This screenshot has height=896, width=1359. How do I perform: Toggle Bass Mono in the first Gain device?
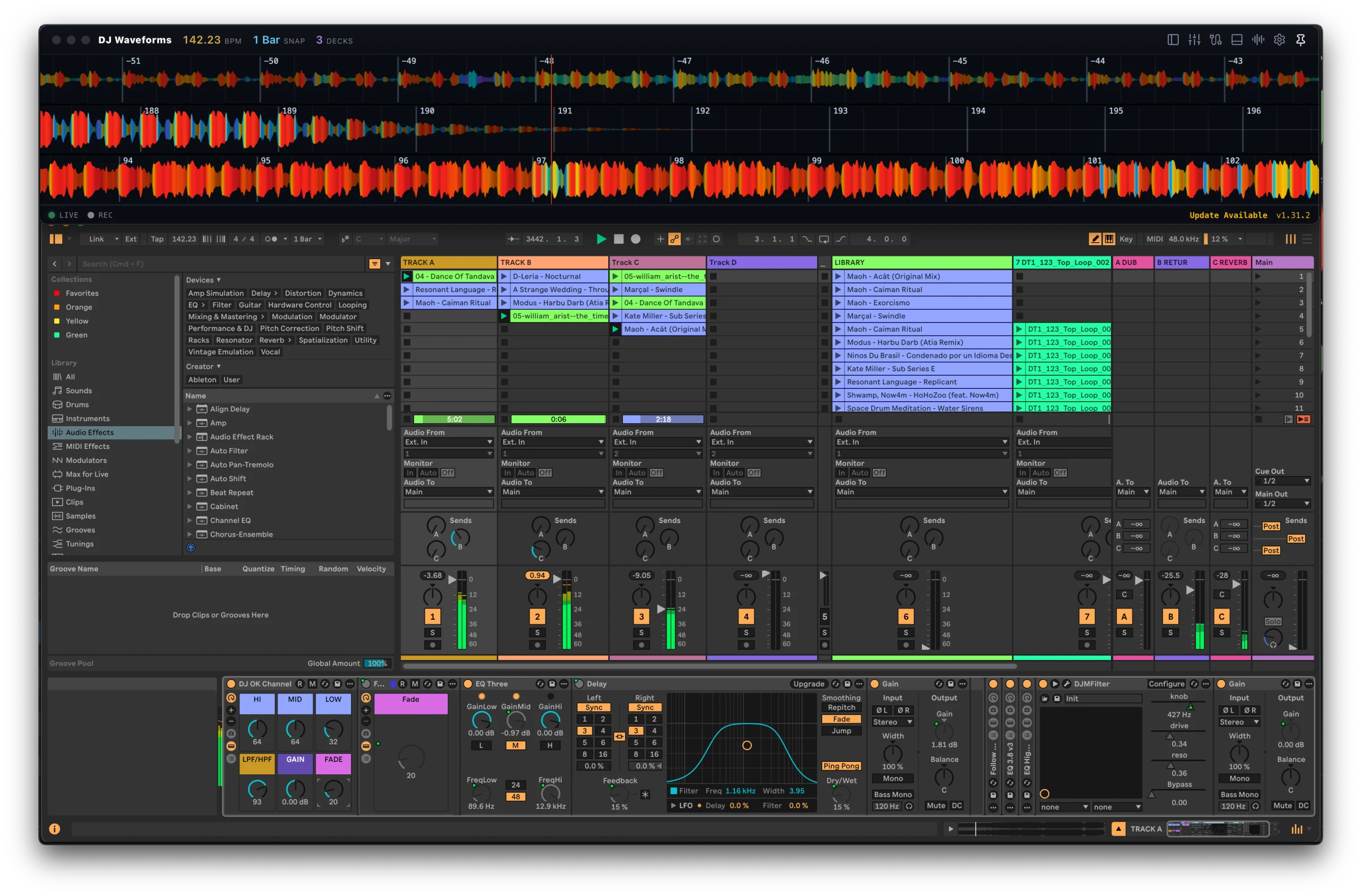[892, 795]
